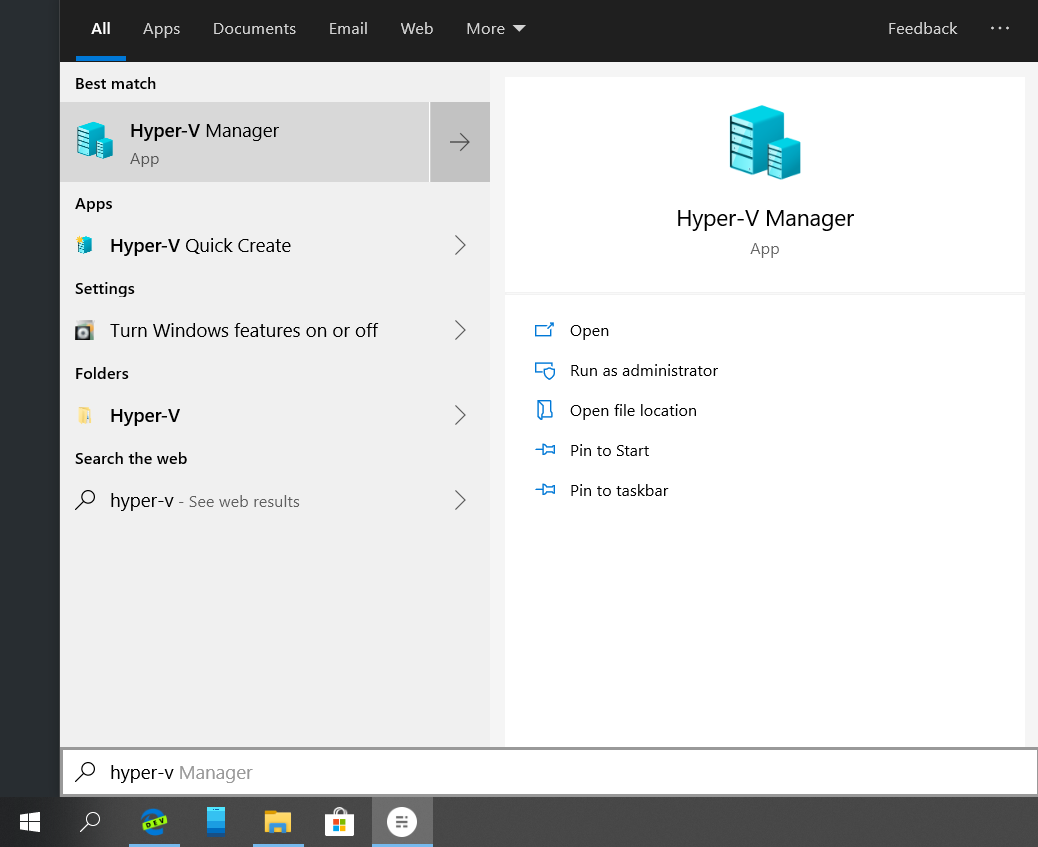The image size is (1038, 847).
Task: Click the Open file location icon
Action: 545,410
